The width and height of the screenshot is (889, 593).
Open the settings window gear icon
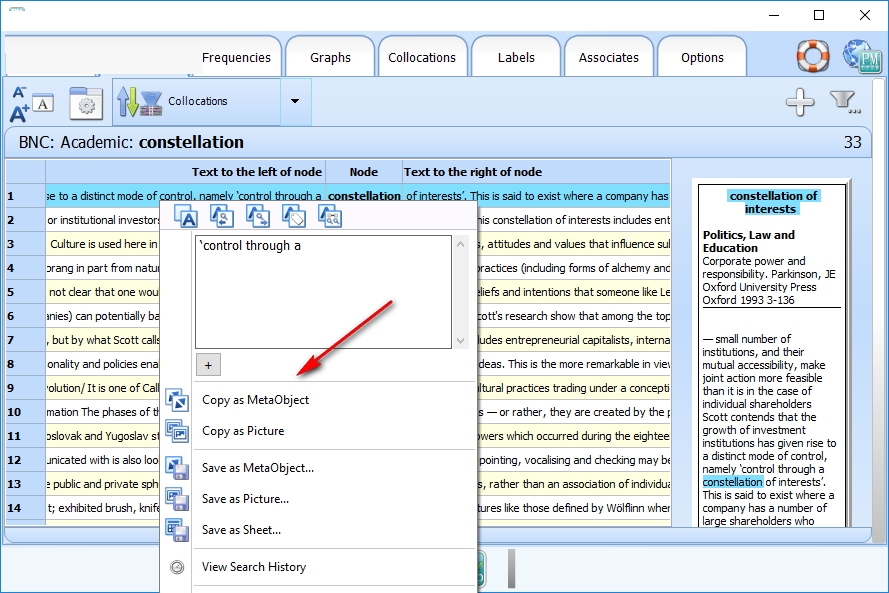coord(85,102)
